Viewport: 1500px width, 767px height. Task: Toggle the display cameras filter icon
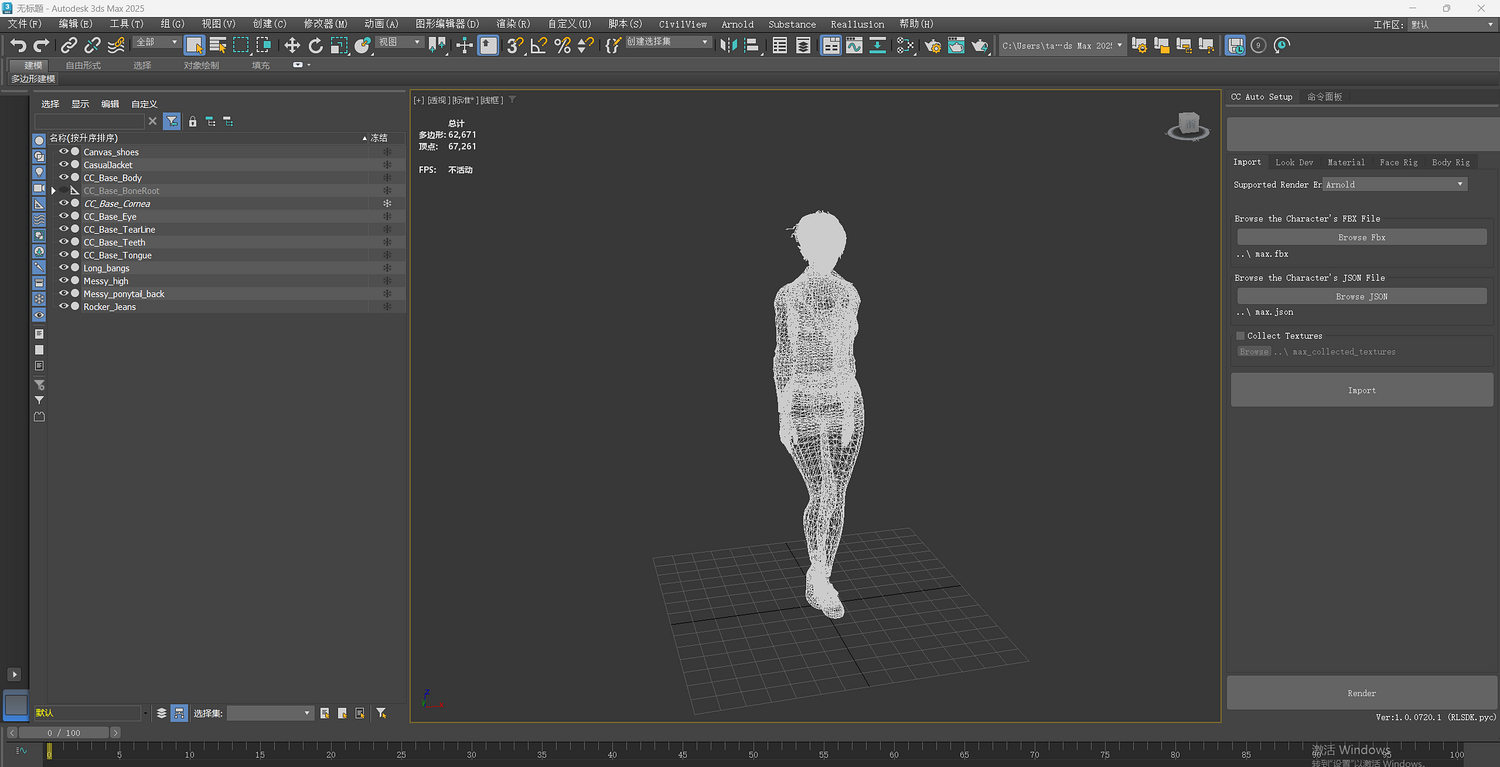tap(39, 188)
